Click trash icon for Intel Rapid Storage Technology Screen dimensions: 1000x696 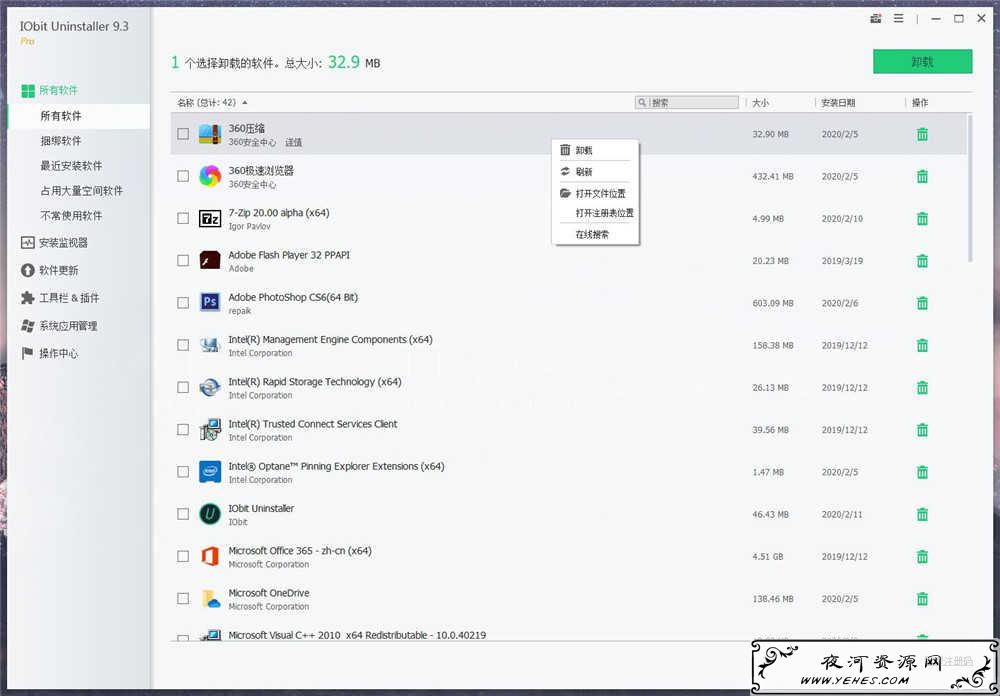point(922,387)
